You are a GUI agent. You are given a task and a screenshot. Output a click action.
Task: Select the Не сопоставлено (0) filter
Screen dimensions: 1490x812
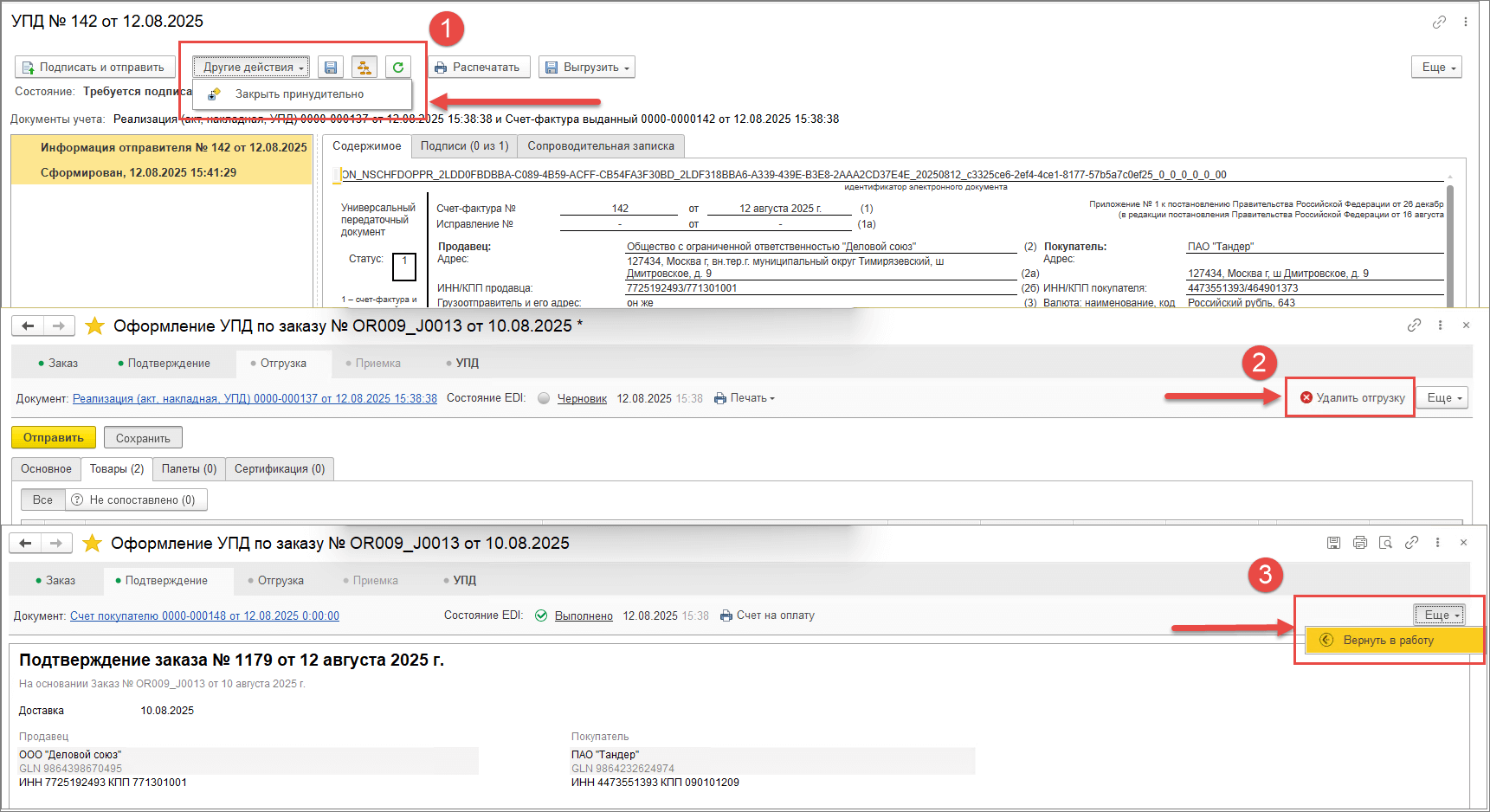[x=135, y=500]
